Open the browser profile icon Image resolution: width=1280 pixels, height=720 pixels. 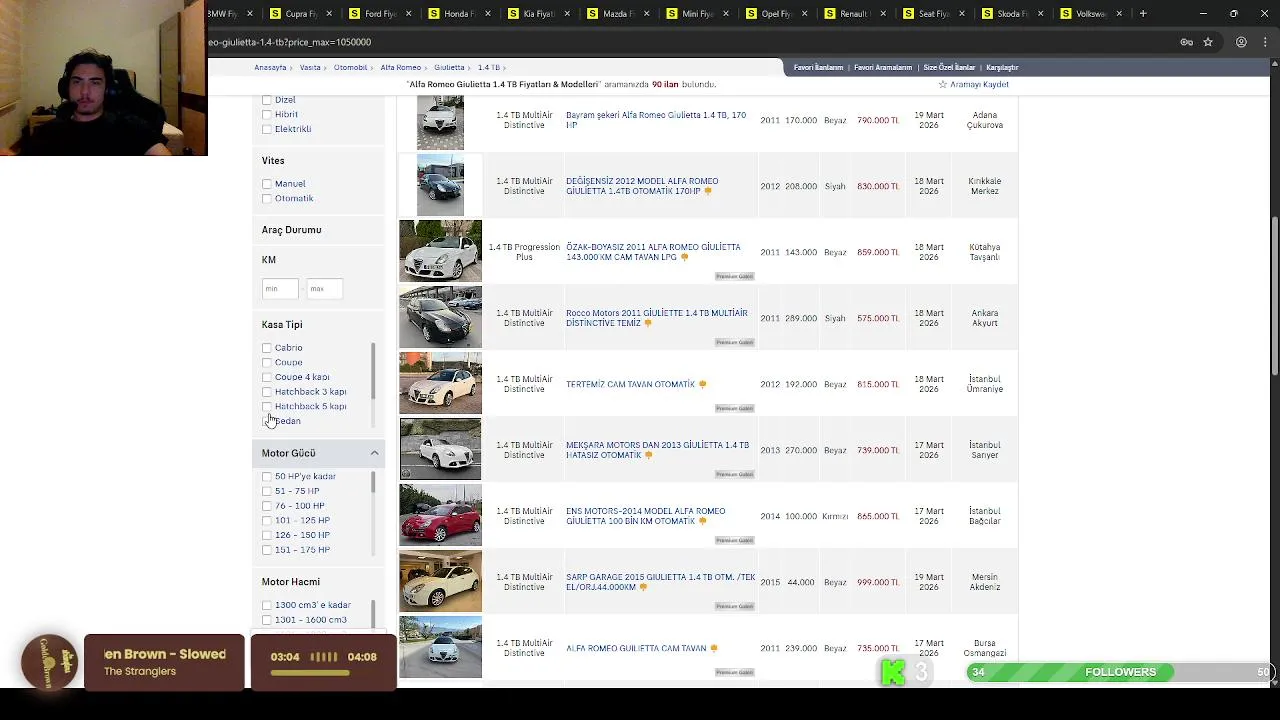pos(1241,42)
